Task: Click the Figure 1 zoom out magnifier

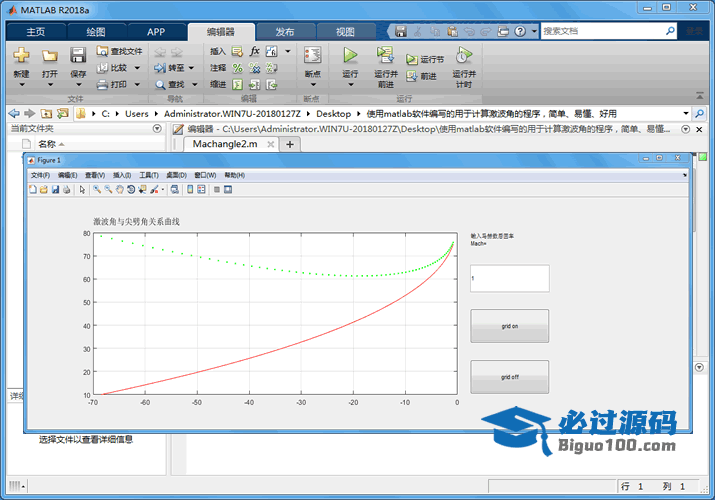Action: pos(108,189)
